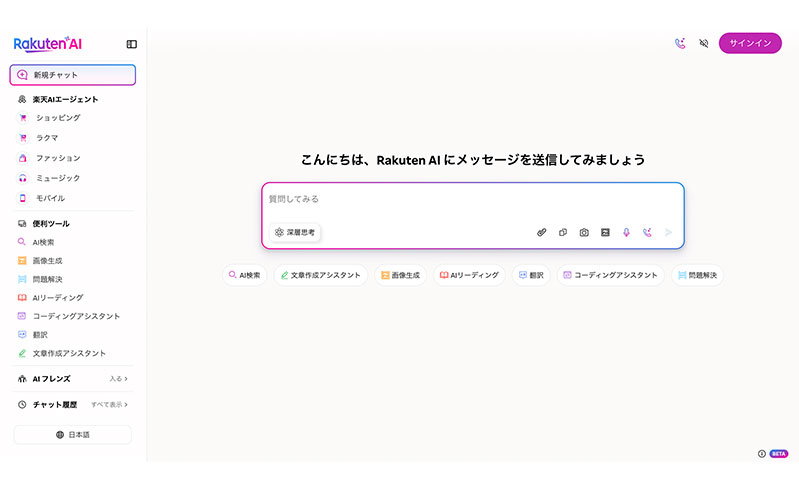Choose 文章作成アシスタント suggestion chip
The height and width of the screenshot is (489, 799).
point(321,275)
